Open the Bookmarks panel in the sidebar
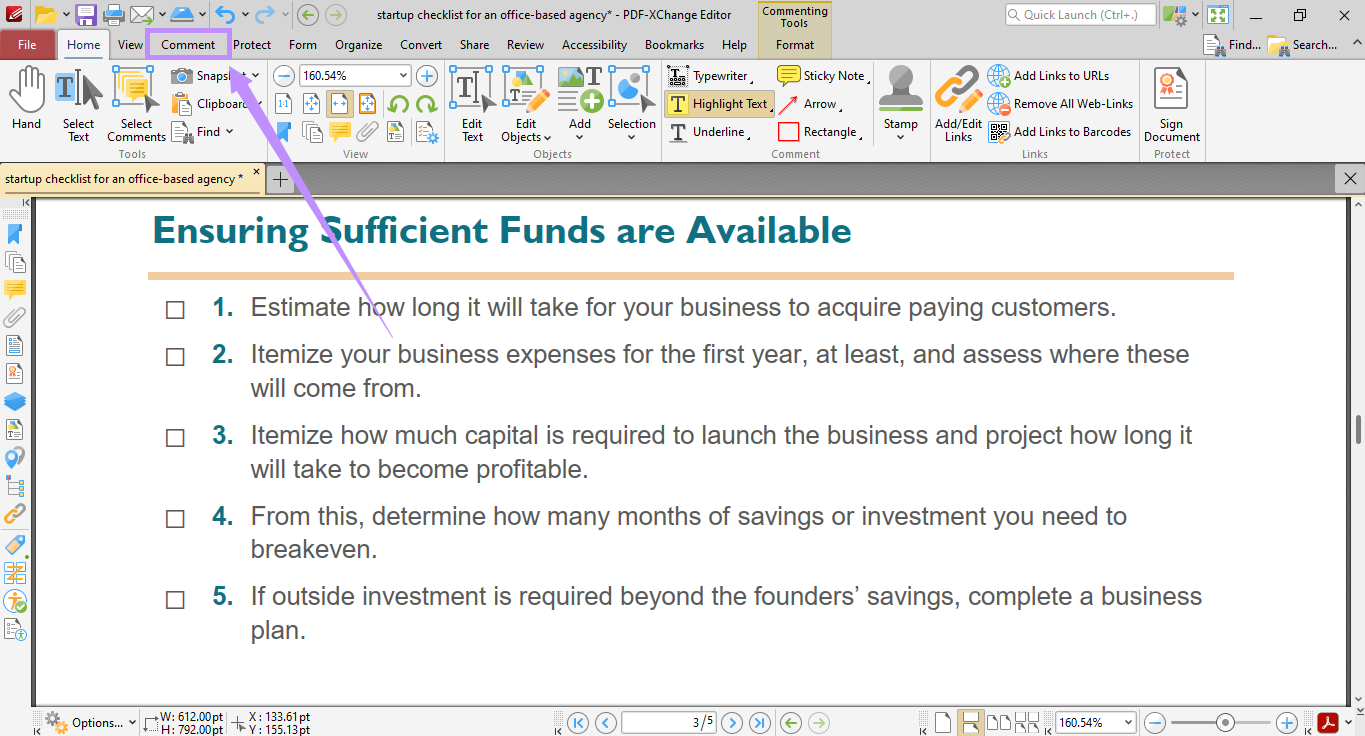This screenshot has width=1365, height=736. 15,232
